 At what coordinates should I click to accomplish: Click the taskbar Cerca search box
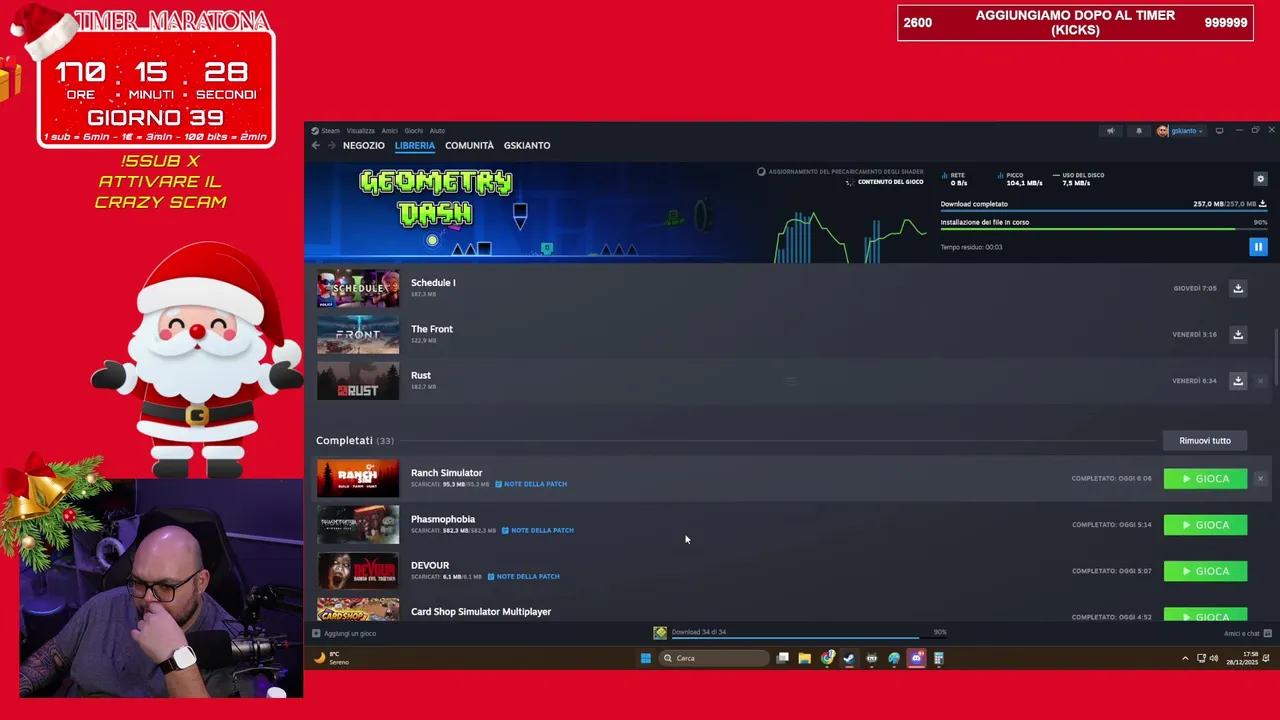tap(714, 658)
